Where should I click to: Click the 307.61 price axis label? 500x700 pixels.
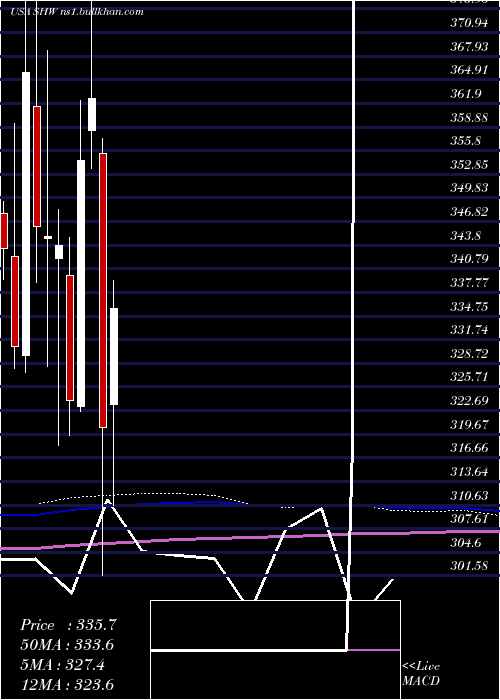coord(469,519)
